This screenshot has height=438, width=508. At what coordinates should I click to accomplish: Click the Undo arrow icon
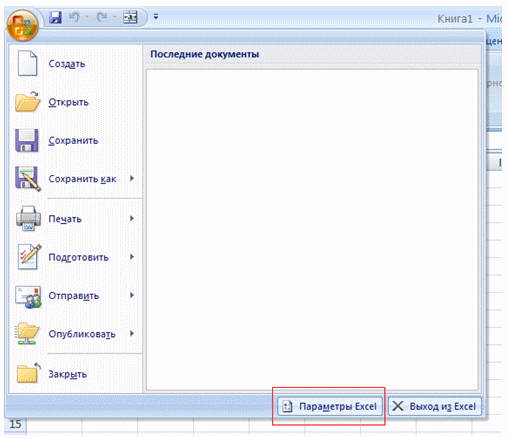(x=74, y=17)
